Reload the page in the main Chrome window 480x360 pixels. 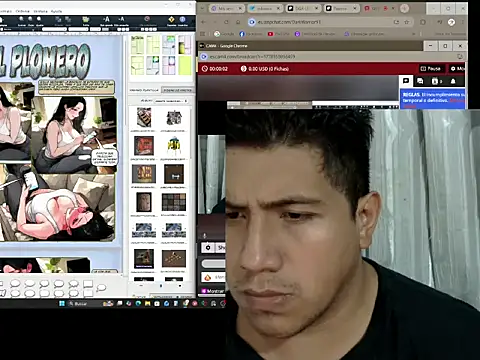click(226, 22)
